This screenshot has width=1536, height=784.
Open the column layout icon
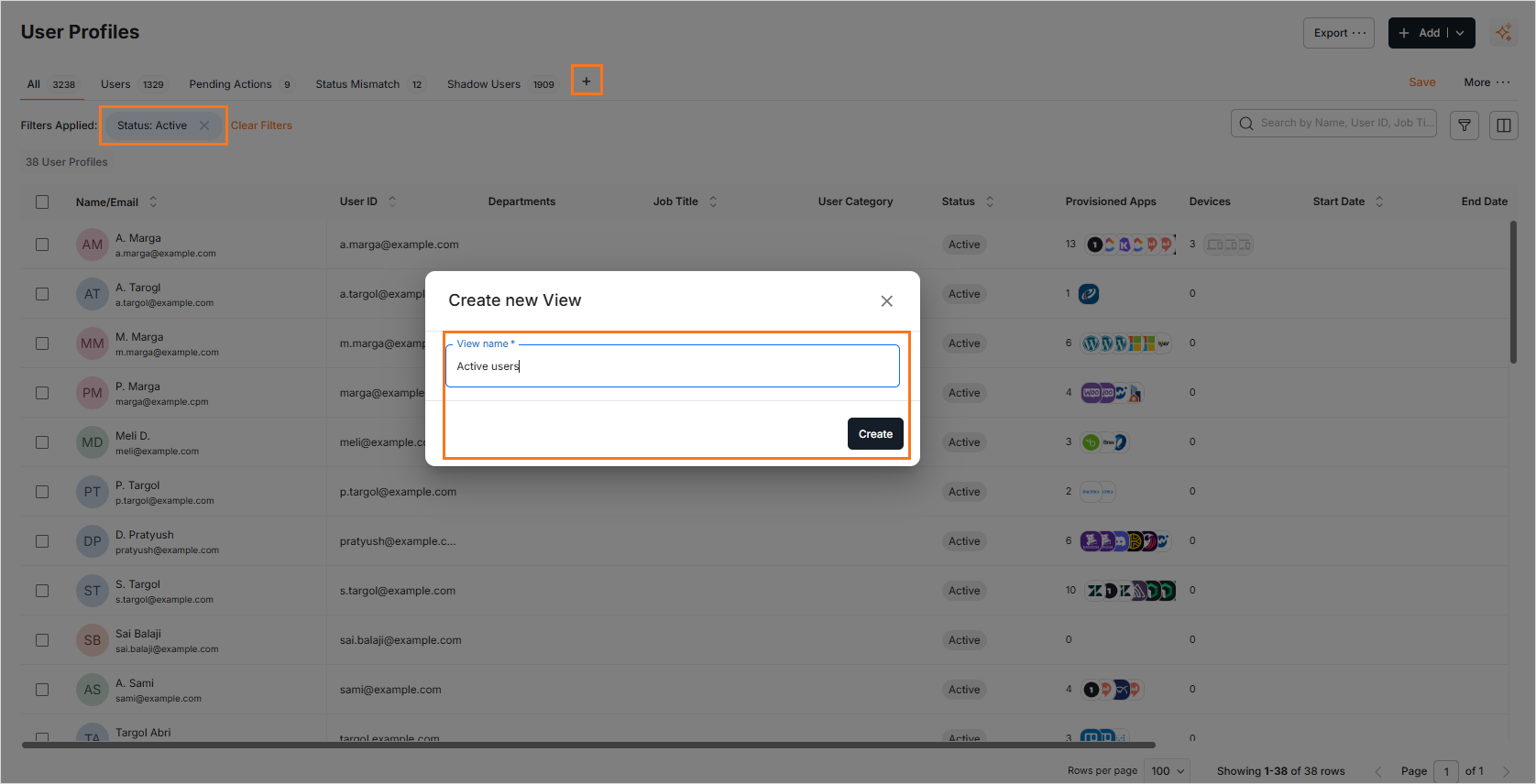pos(1504,125)
